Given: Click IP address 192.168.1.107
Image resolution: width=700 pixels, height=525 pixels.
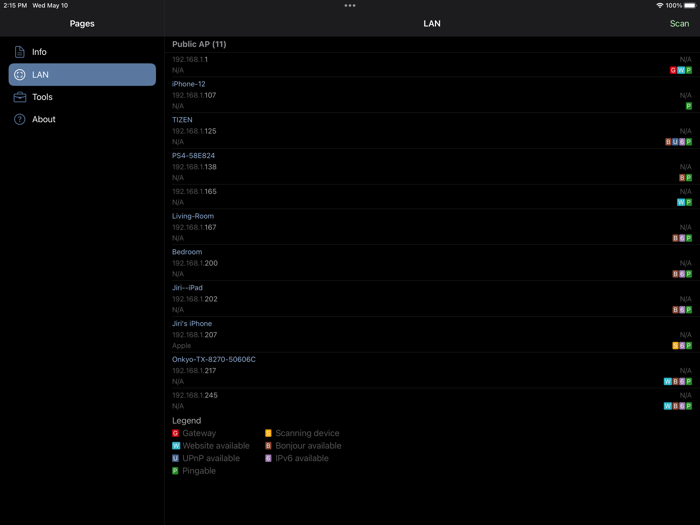Looking at the screenshot, I should coord(194,95).
